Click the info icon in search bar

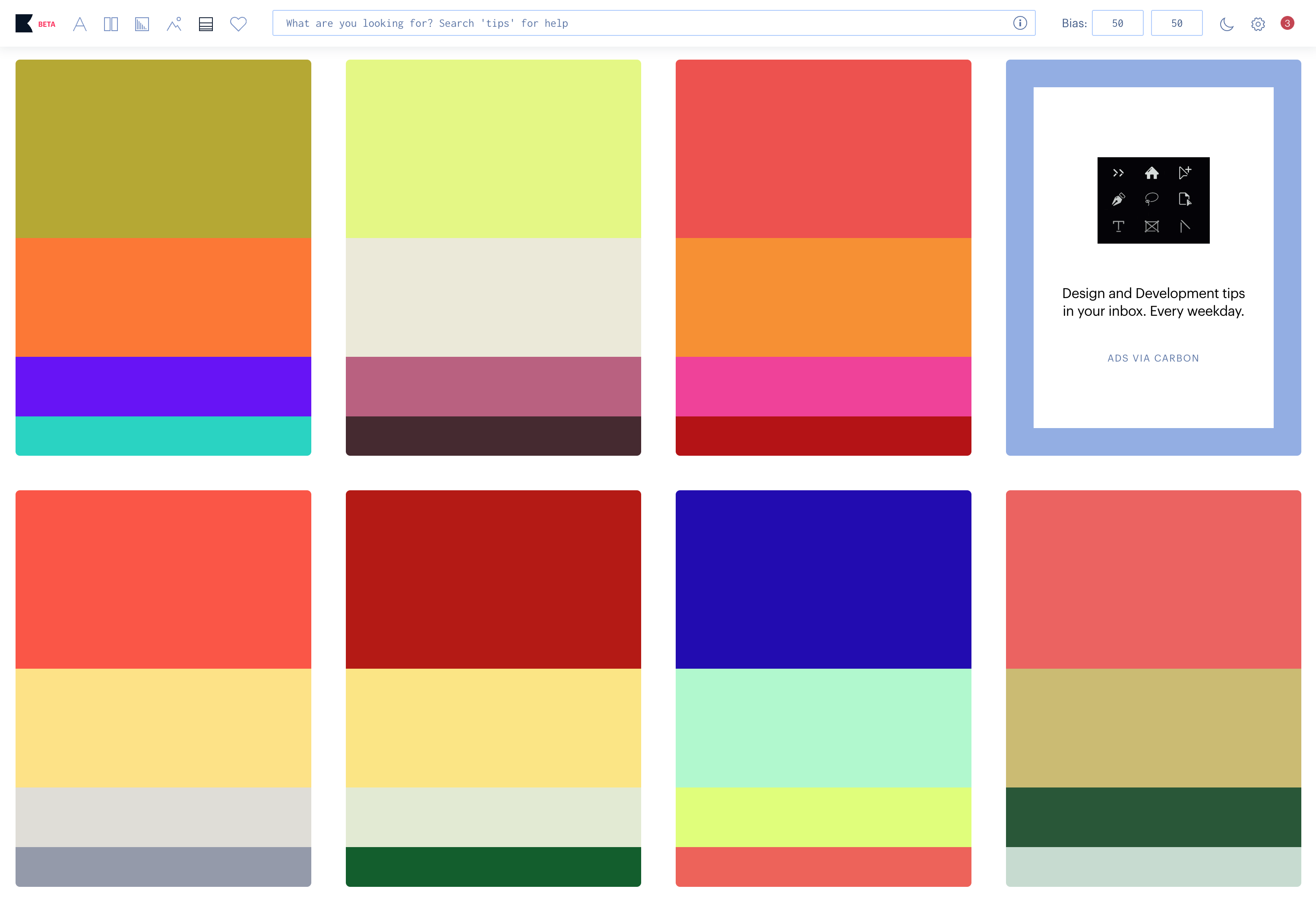pos(1020,23)
